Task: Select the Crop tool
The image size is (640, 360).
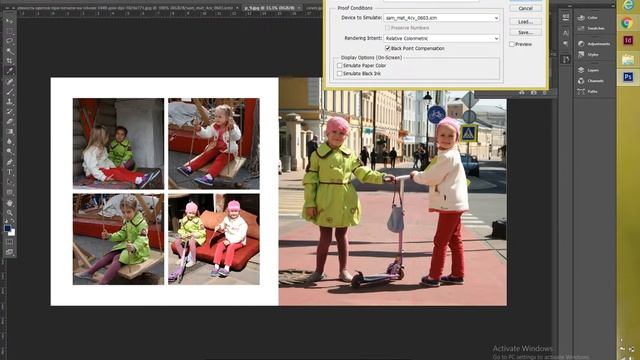Action: point(9,61)
